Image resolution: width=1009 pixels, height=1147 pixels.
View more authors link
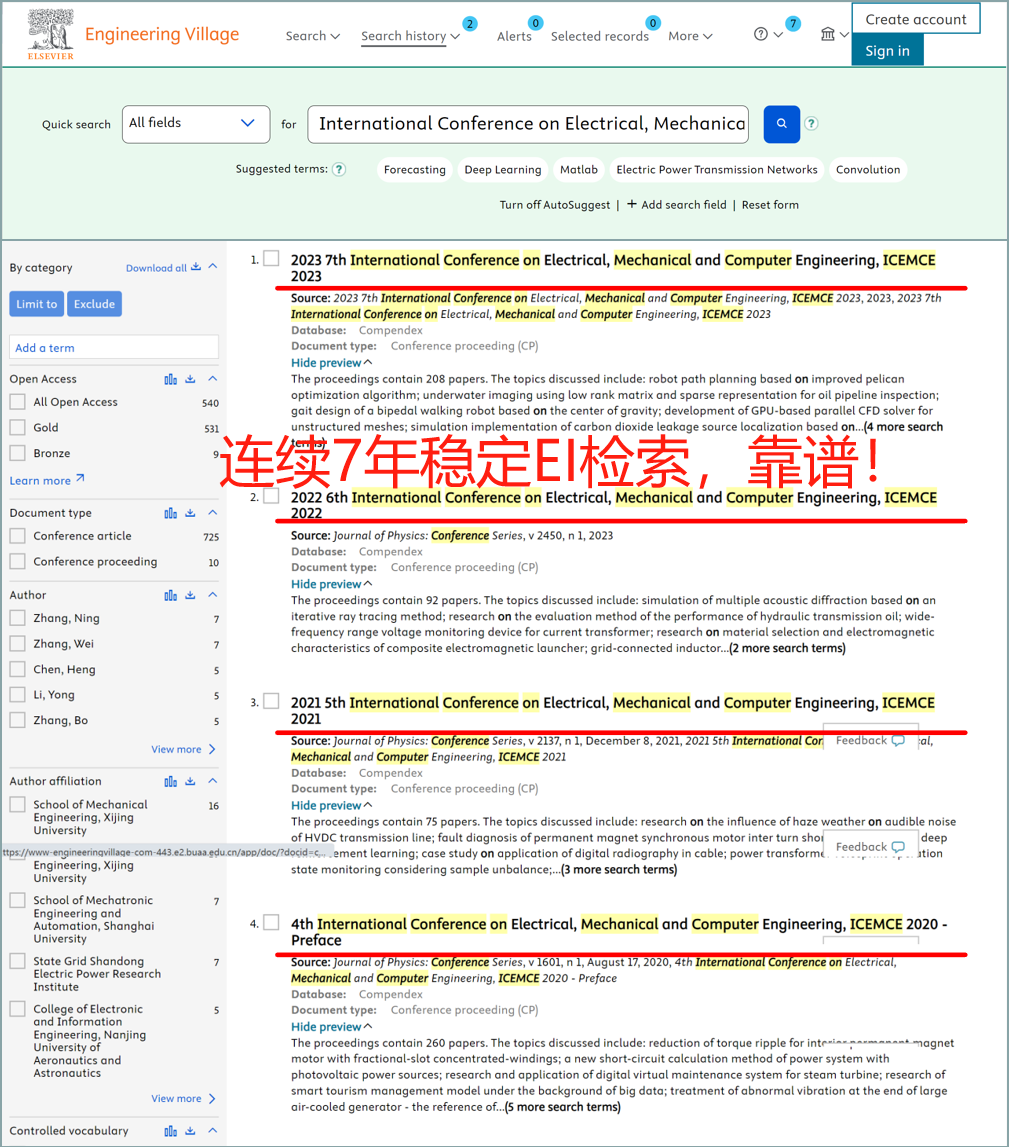click(x=184, y=749)
